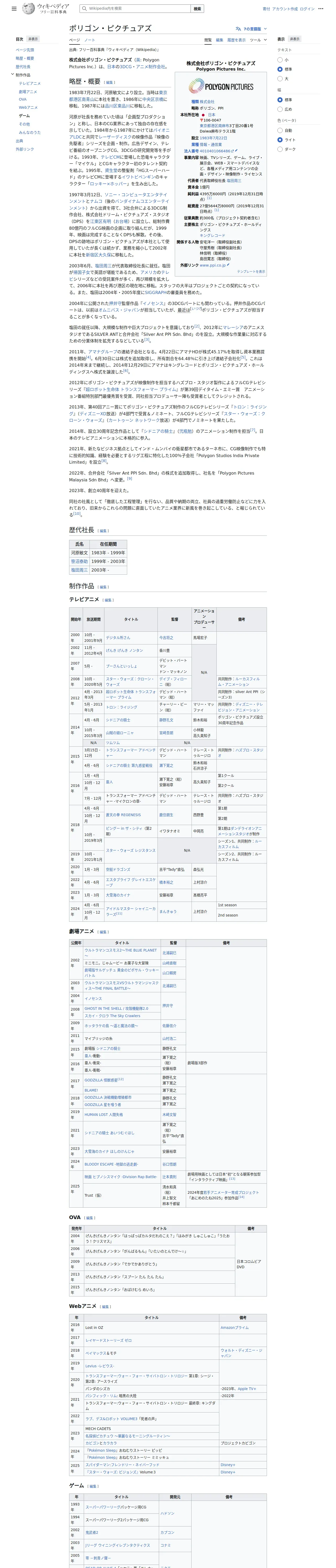This screenshot has width=336, height=1568.
Task: Jump to 歴代社長 in contents
Action: [x=23, y=67]
